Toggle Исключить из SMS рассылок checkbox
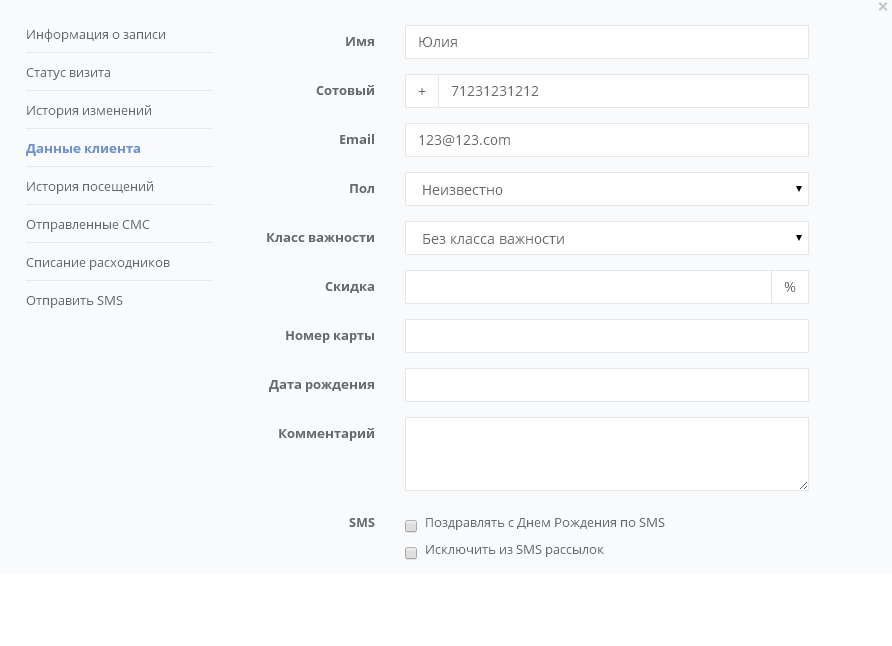 [411, 553]
